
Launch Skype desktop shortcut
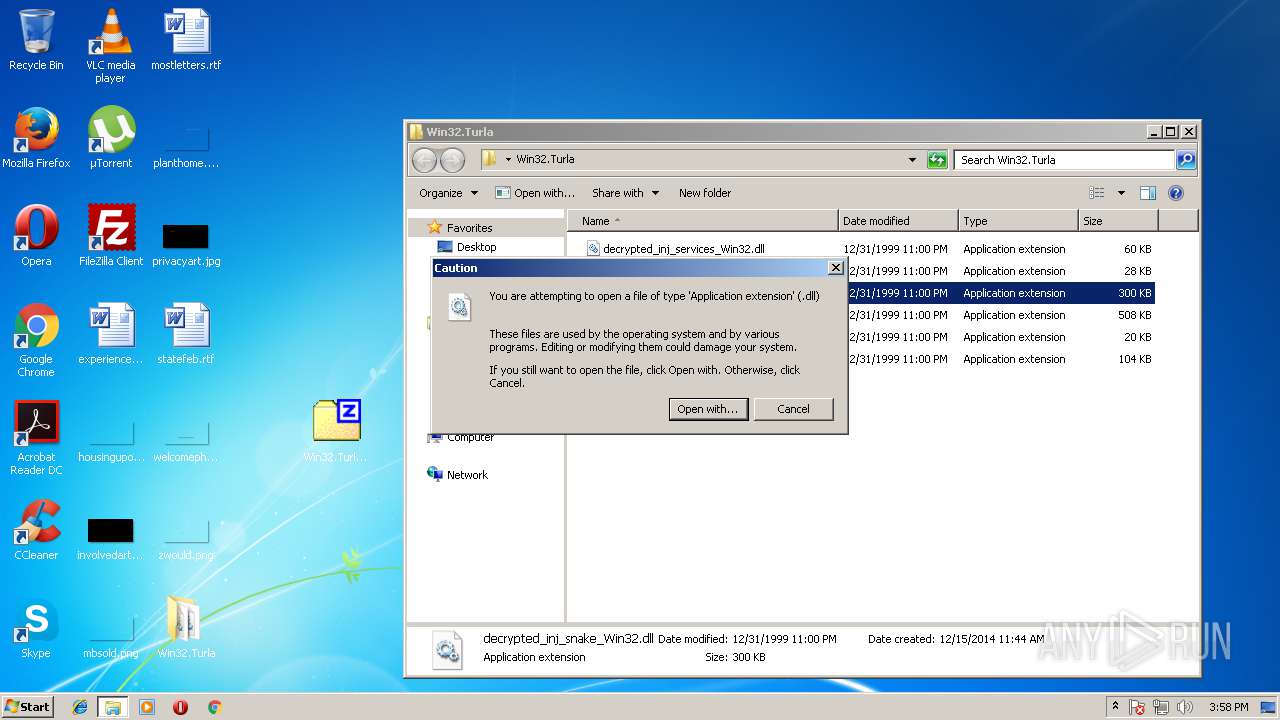[36, 628]
